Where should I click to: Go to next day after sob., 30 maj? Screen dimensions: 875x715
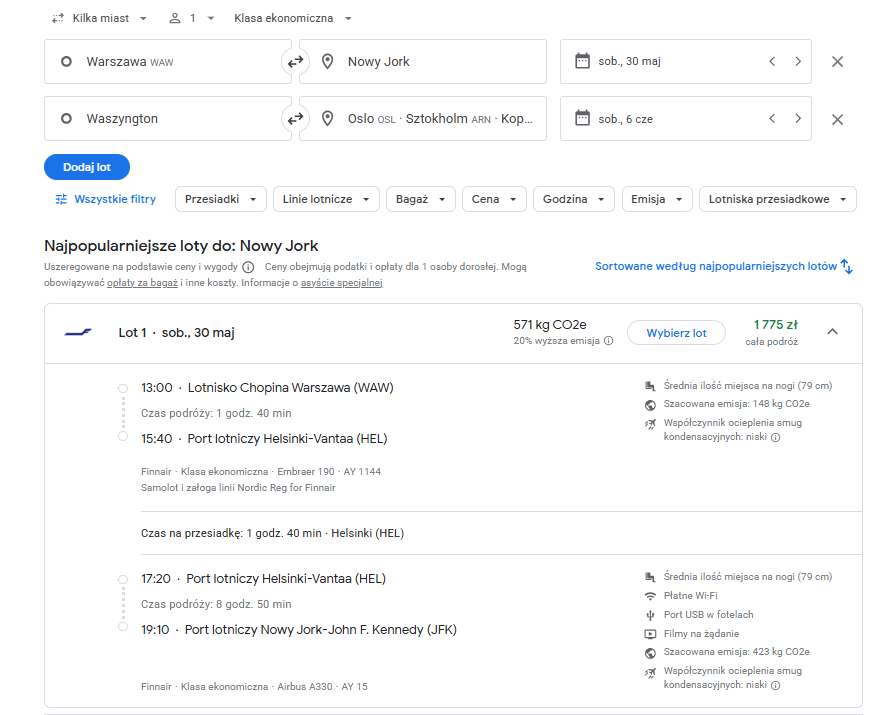(798, 61)
